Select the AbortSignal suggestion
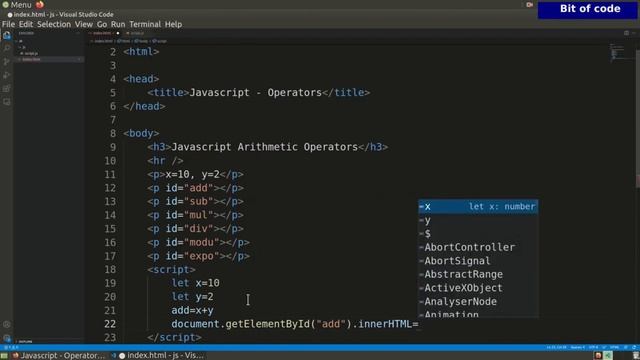The height and width of the screenshot is (360, 640). pos(478,261)
